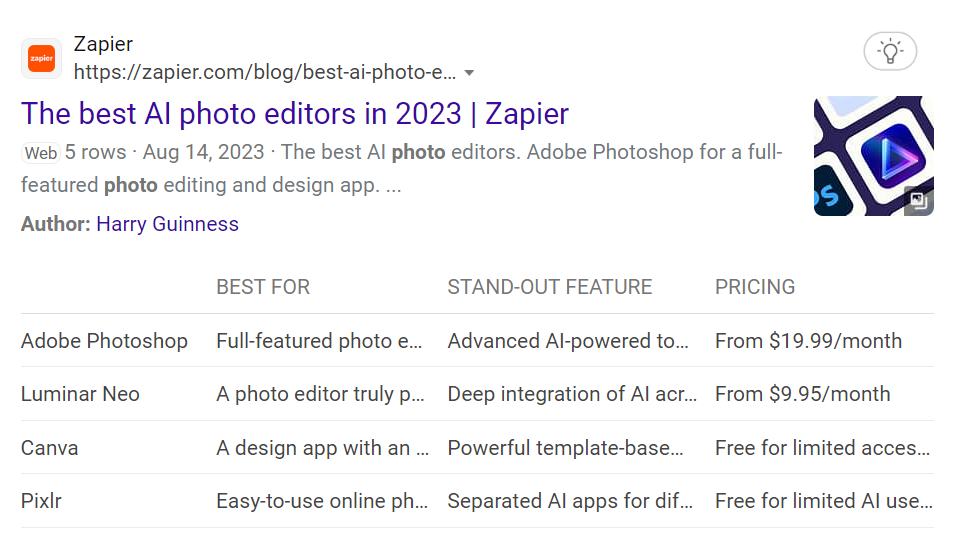Click the Zapier favicon logo
Image resolution: width=973 pixels, height=539 pixels.
[42, 59]
